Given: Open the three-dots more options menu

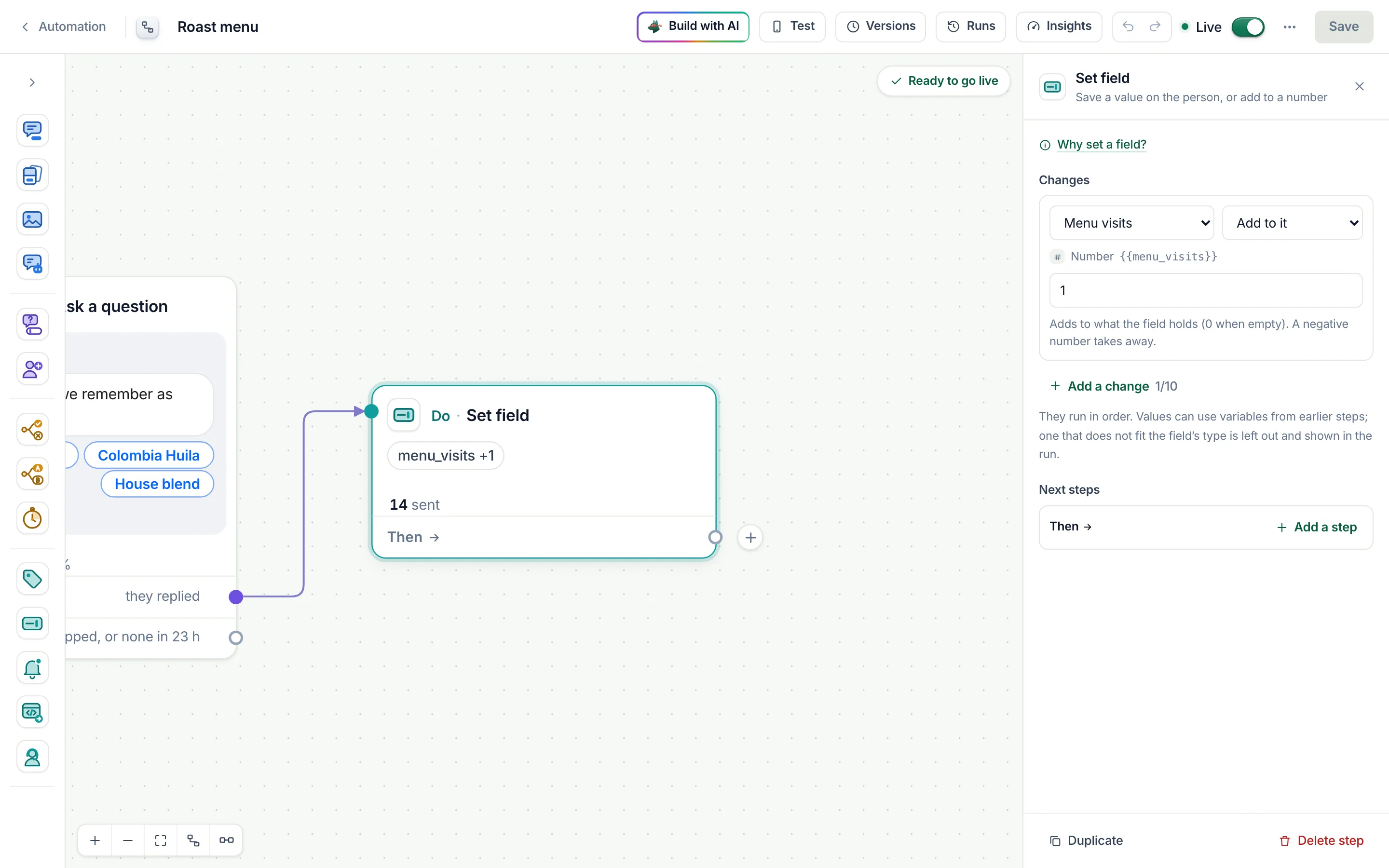Looking at the screenshot, I should tap(1290, 27).
